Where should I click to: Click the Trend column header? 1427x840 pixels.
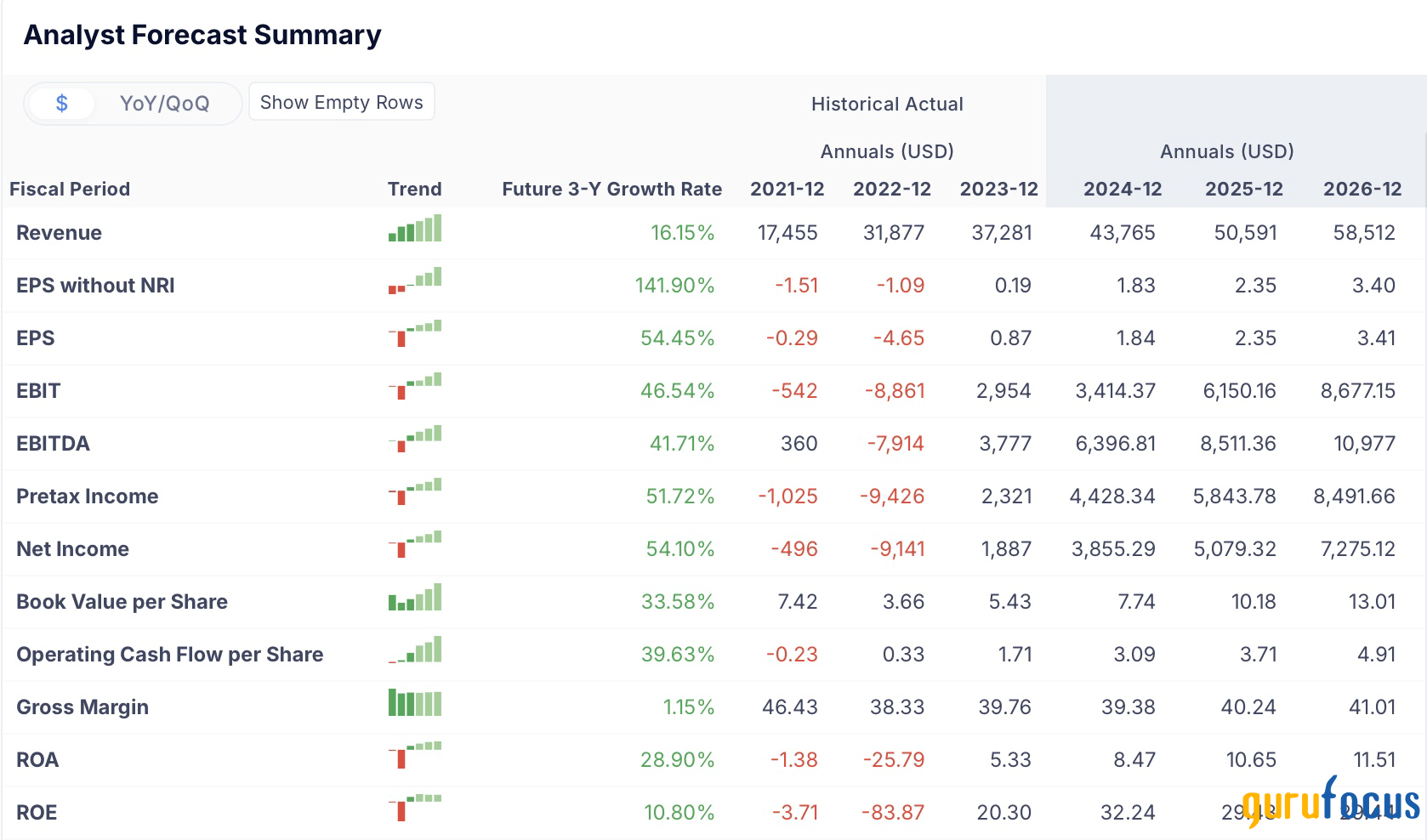point(414,189)
